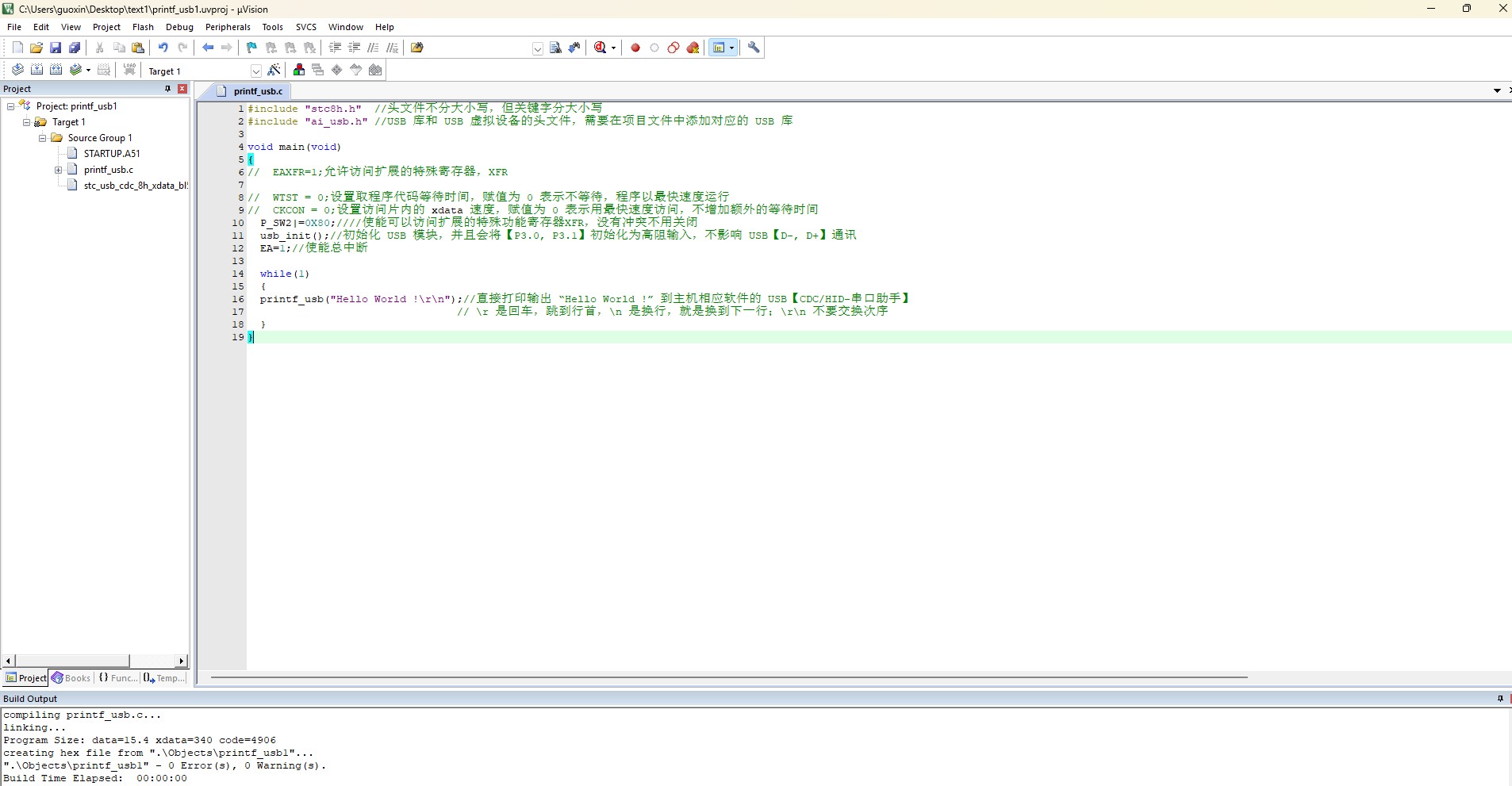1512x786 pixels.
Task: Undo the last edit
Action: [163, 48]
